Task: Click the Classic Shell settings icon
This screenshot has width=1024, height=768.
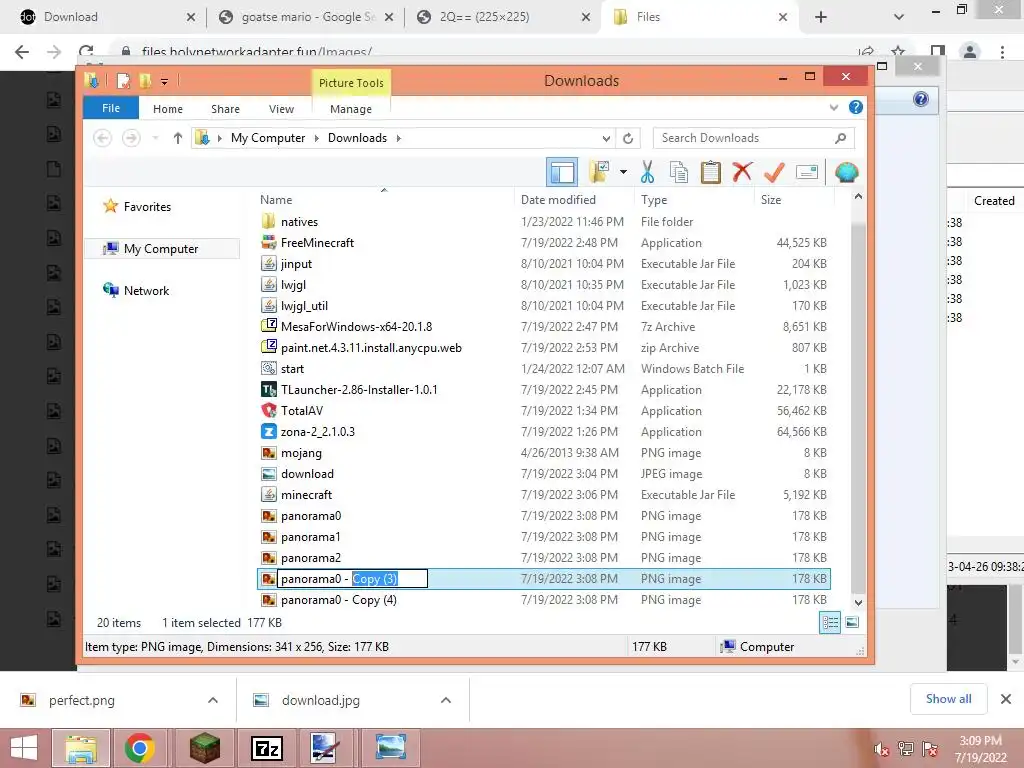Action: tap(846, 172)
